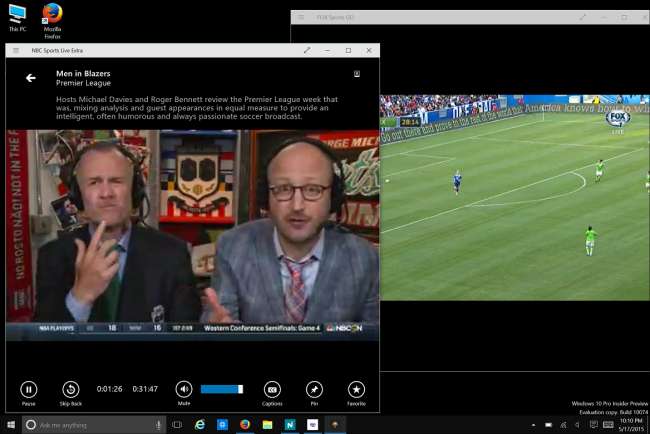650x434 pixels.
Task: Mute the NBC Sports player audio
Action: pyautogui.click(x=184, y=389)
